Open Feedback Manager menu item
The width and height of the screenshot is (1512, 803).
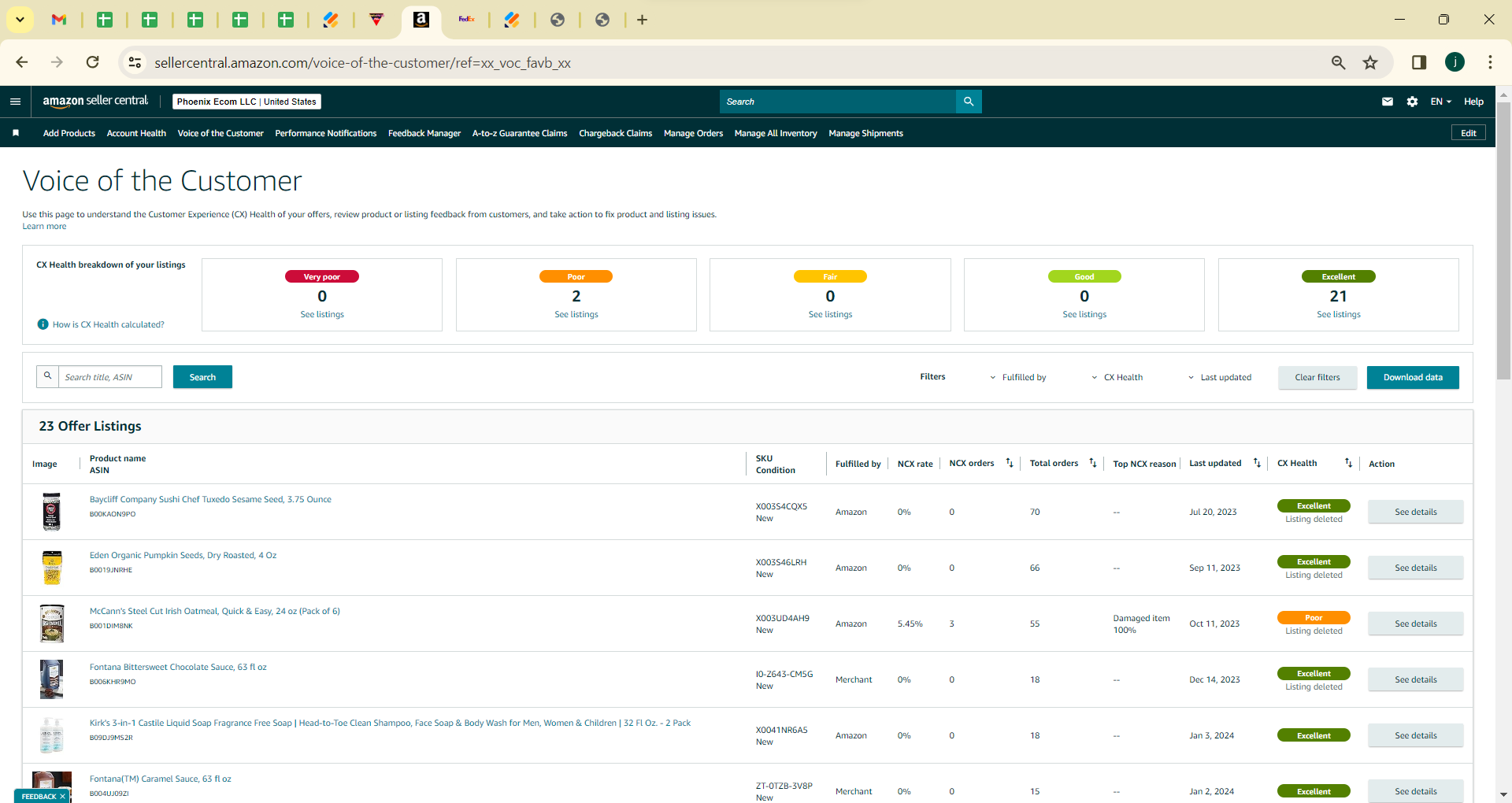point(424,133)
